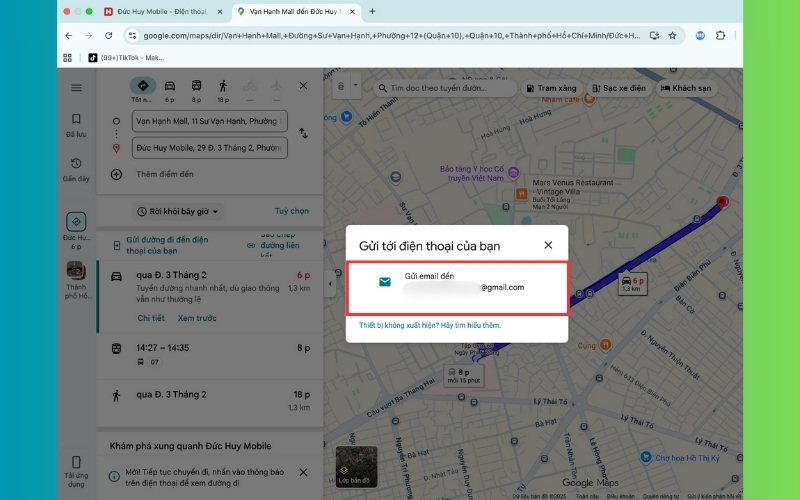Select walking mode icon
The image size is (800, 500).
pos(223,86)
